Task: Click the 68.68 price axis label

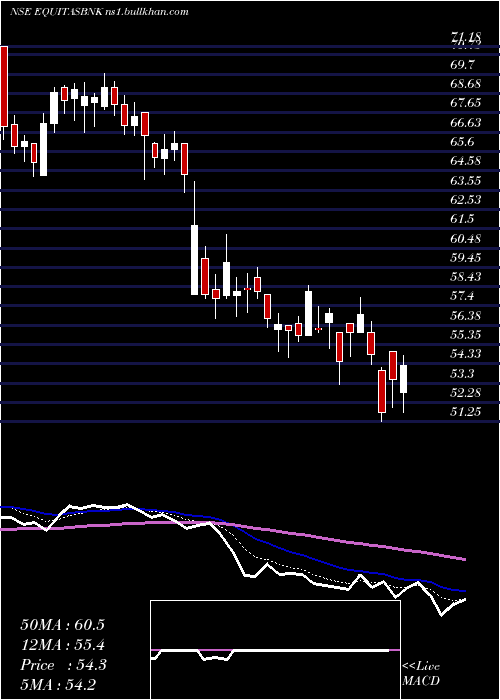Action: (466, 84)
